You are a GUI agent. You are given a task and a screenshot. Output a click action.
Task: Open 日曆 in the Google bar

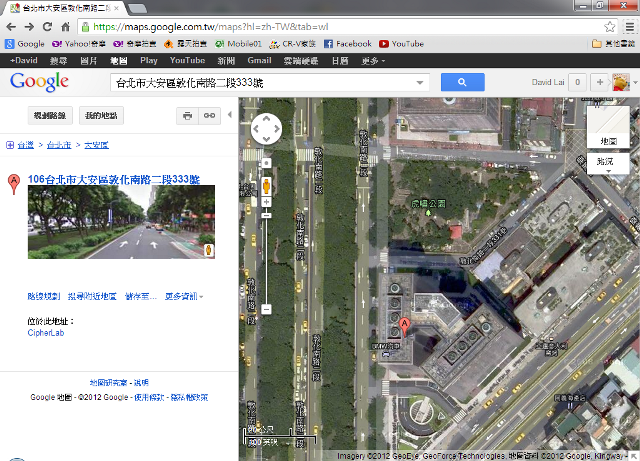pyautogui.click(x=340, y=61)
